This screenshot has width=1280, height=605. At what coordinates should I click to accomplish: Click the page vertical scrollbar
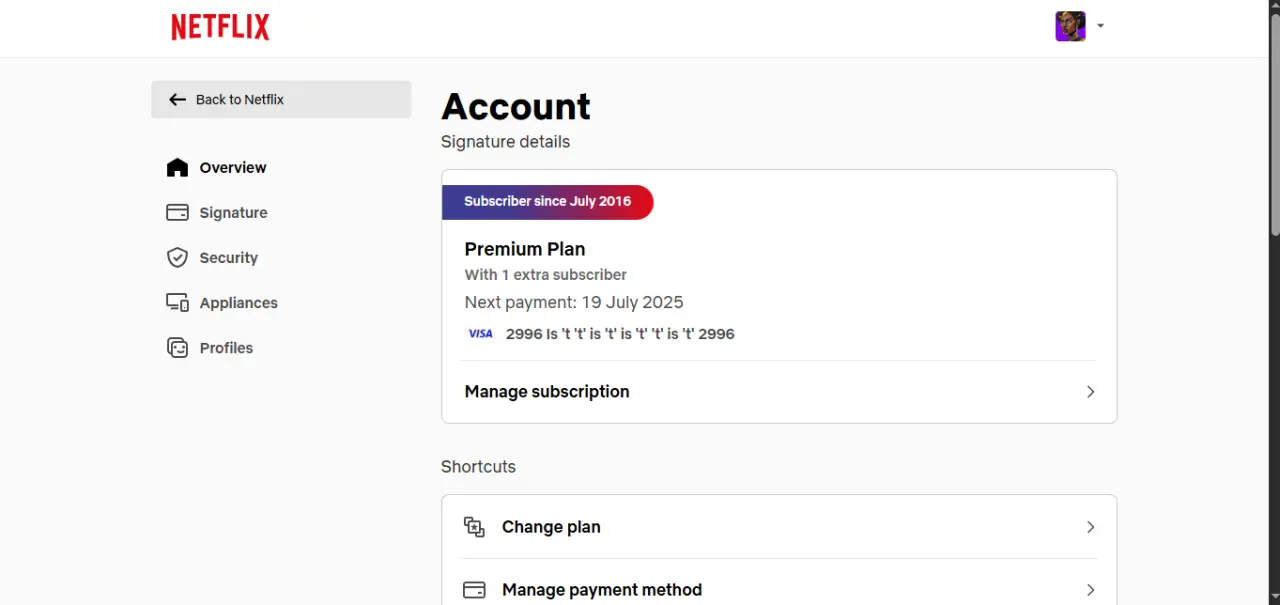tap(1275, 302)
